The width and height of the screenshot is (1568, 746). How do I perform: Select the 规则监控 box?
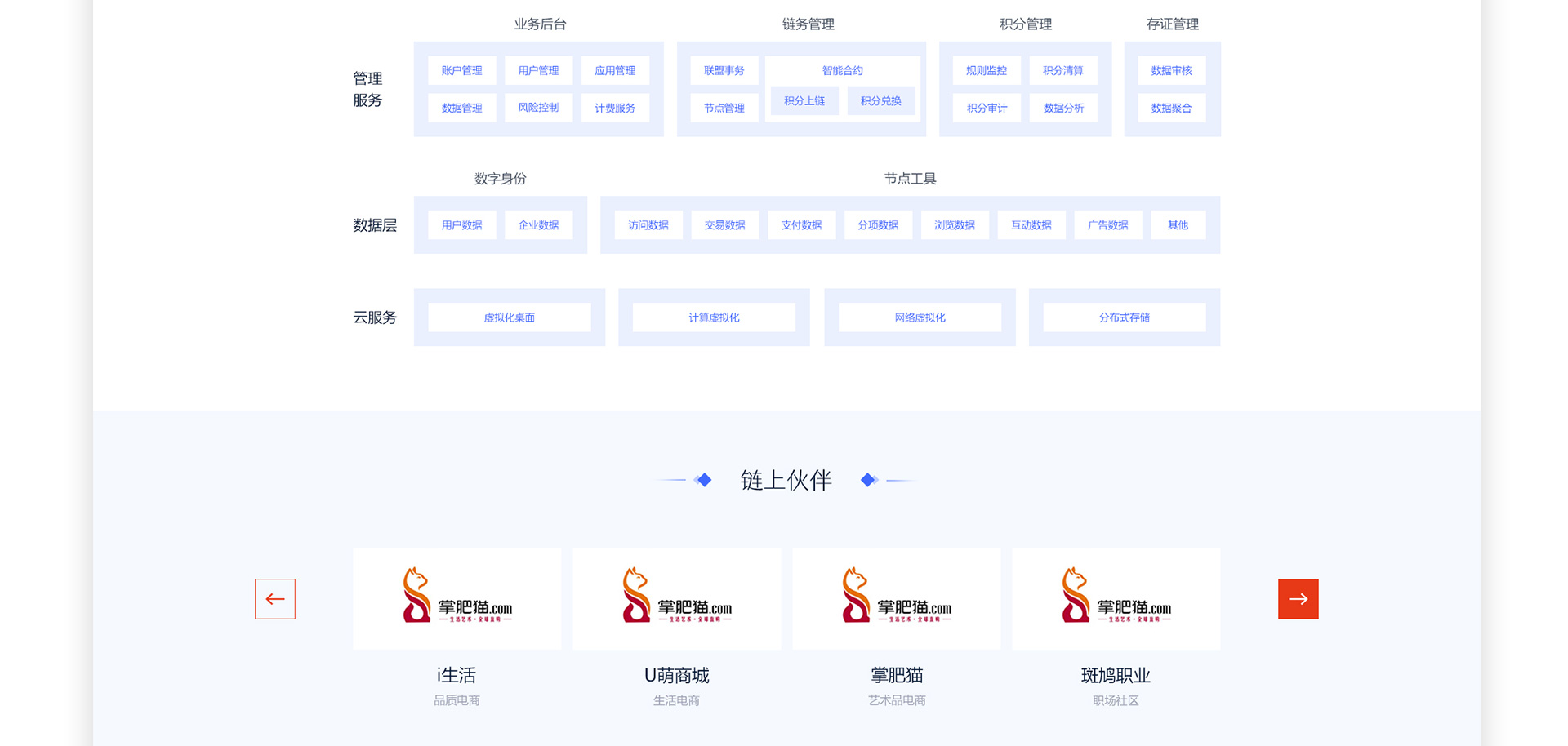tap(986, 71)
